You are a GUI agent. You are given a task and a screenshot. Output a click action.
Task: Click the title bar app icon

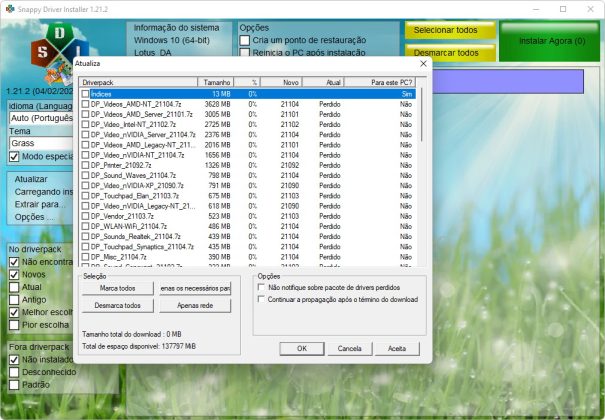click(10, 9)
